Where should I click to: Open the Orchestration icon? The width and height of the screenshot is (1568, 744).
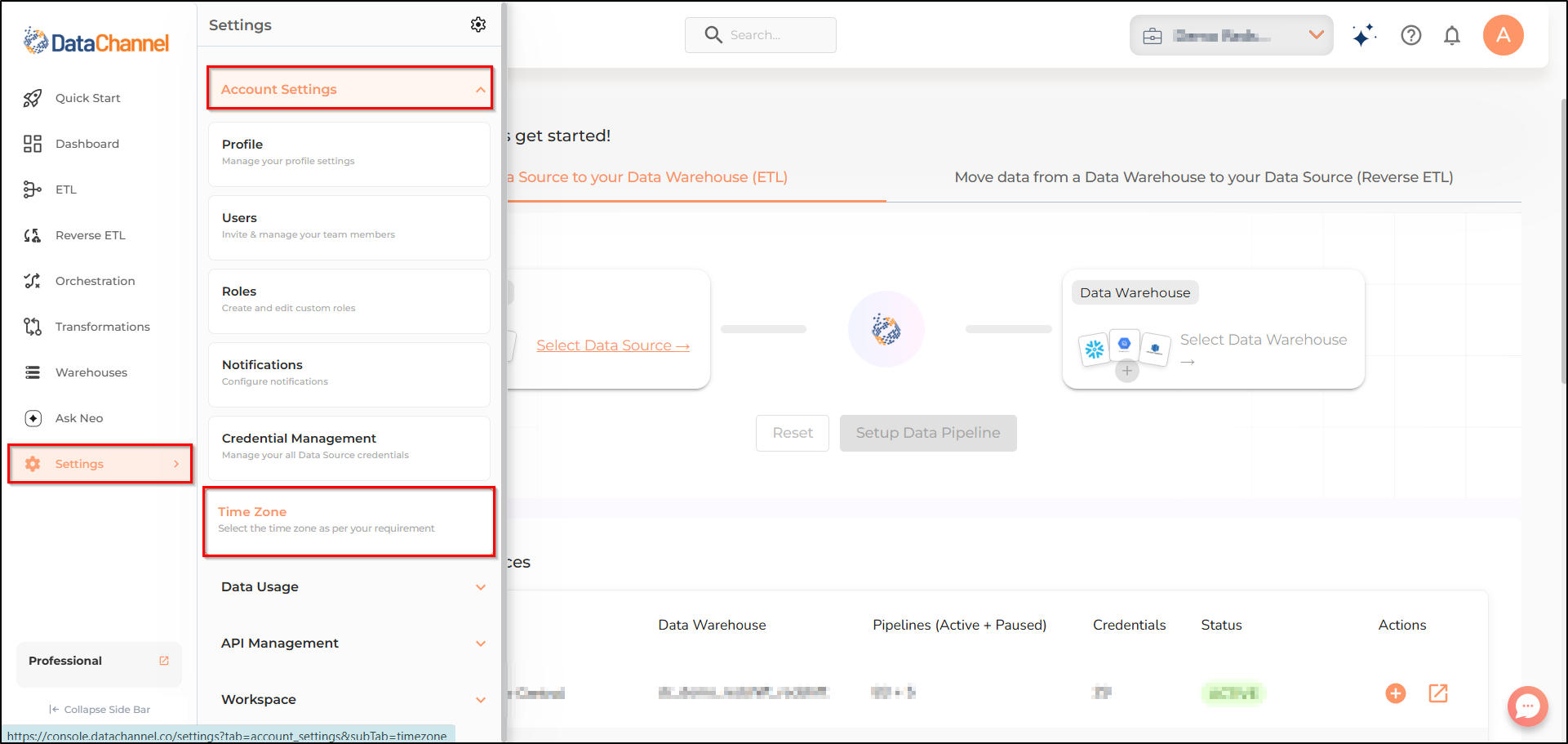[33, 281]
